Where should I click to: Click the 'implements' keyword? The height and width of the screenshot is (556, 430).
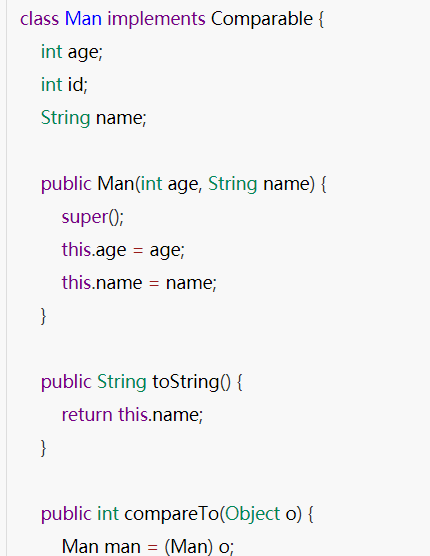coord(156,19)
